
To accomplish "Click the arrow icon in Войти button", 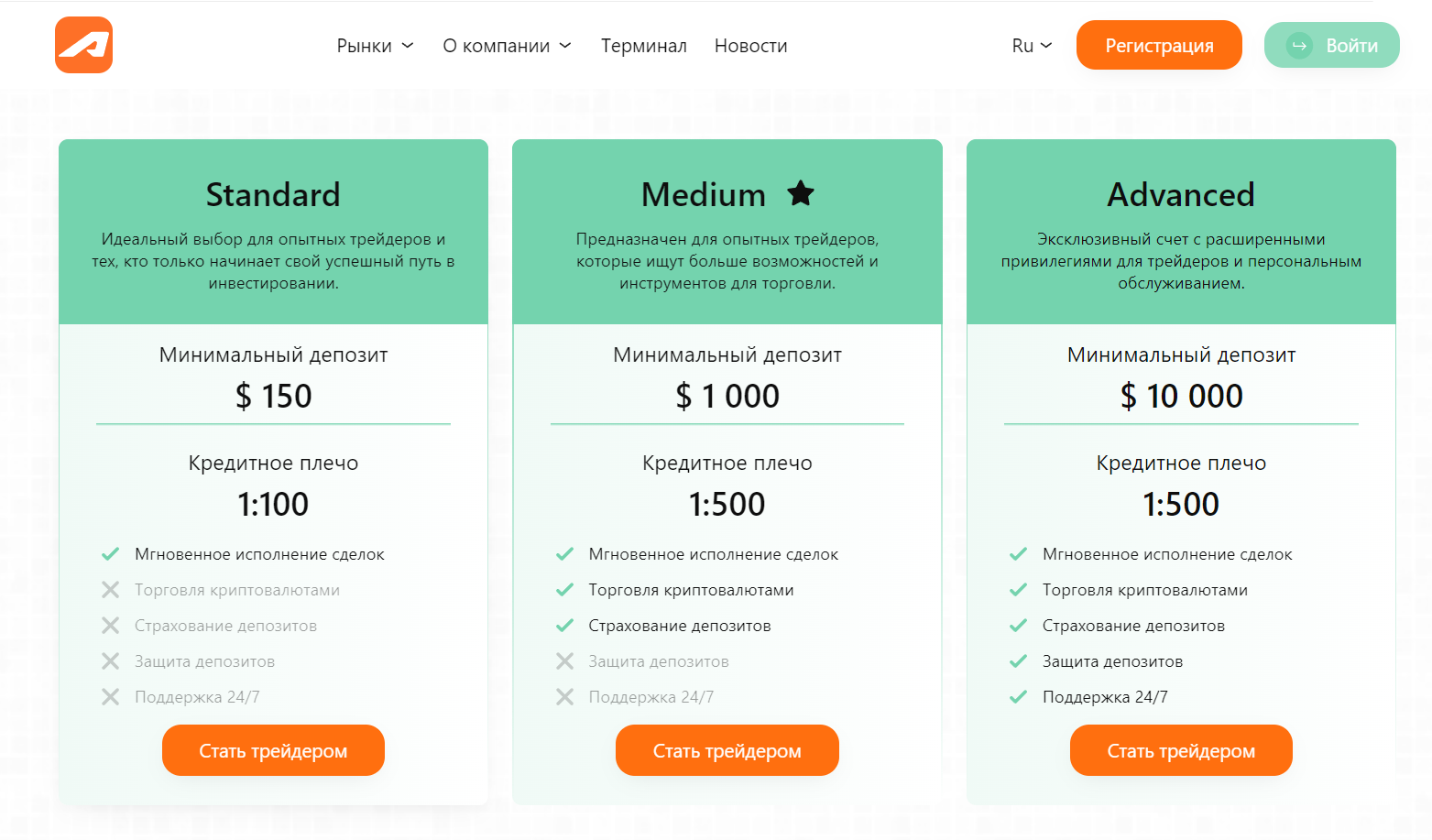I will pyautogui.click(x=1299, y=46).
